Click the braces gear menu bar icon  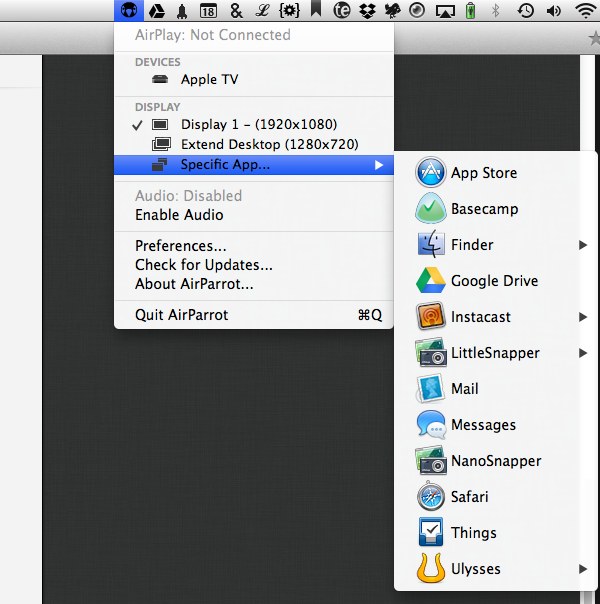(289, 10)
